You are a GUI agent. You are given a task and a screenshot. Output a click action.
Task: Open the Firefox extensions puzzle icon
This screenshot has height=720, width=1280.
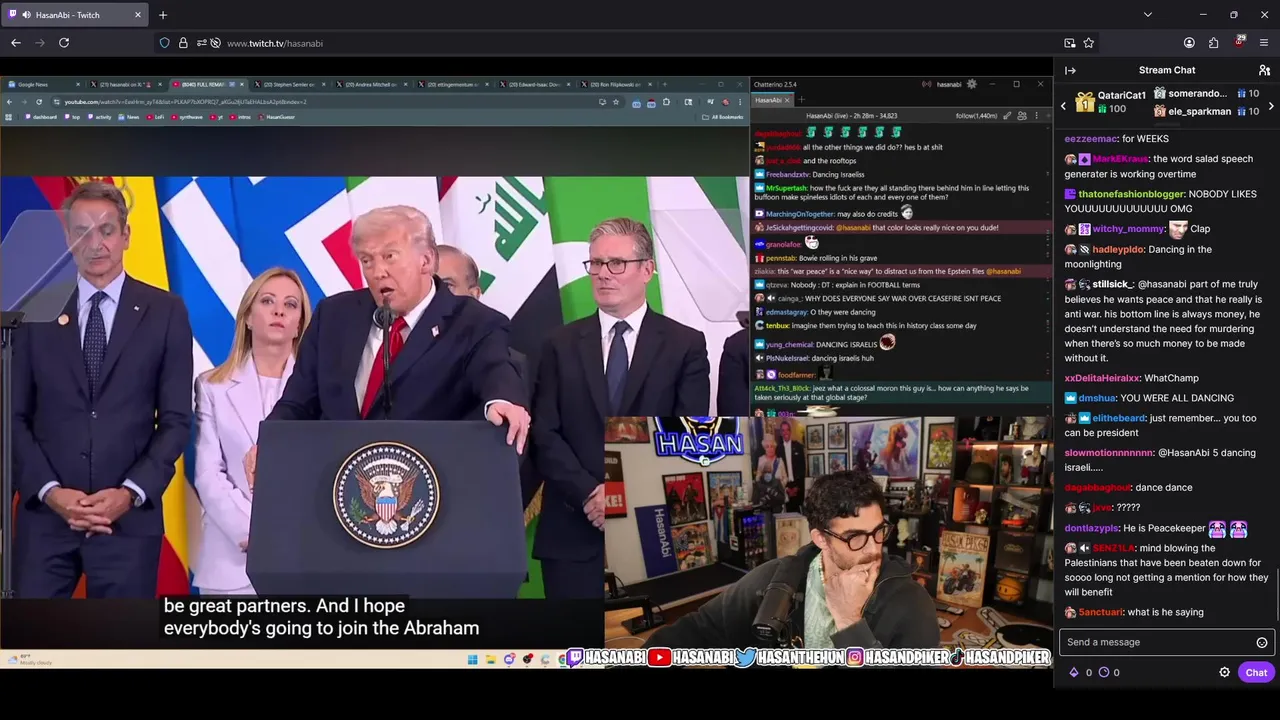(x=1214, y=43)
